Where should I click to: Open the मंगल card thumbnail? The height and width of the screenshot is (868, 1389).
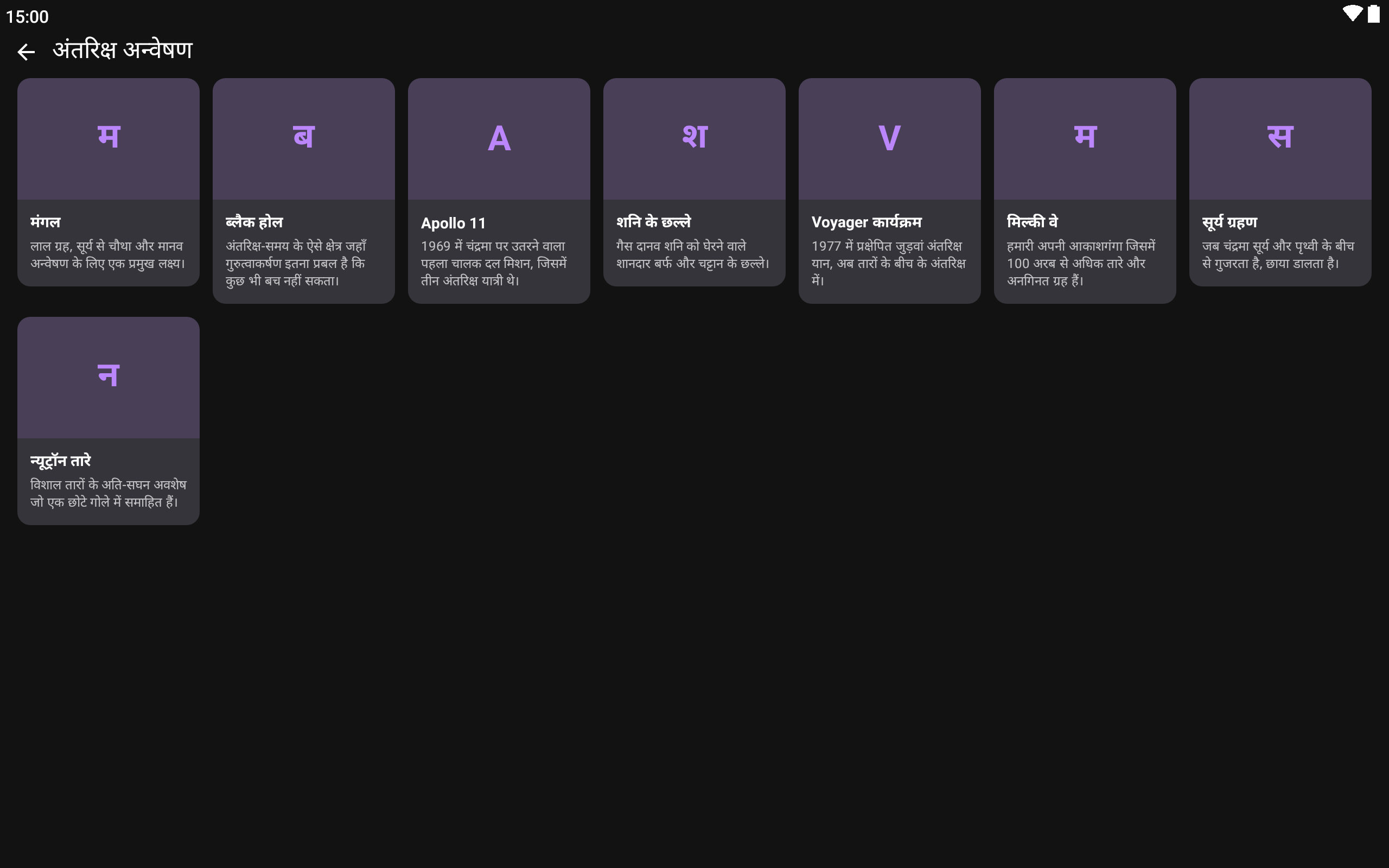109,139
